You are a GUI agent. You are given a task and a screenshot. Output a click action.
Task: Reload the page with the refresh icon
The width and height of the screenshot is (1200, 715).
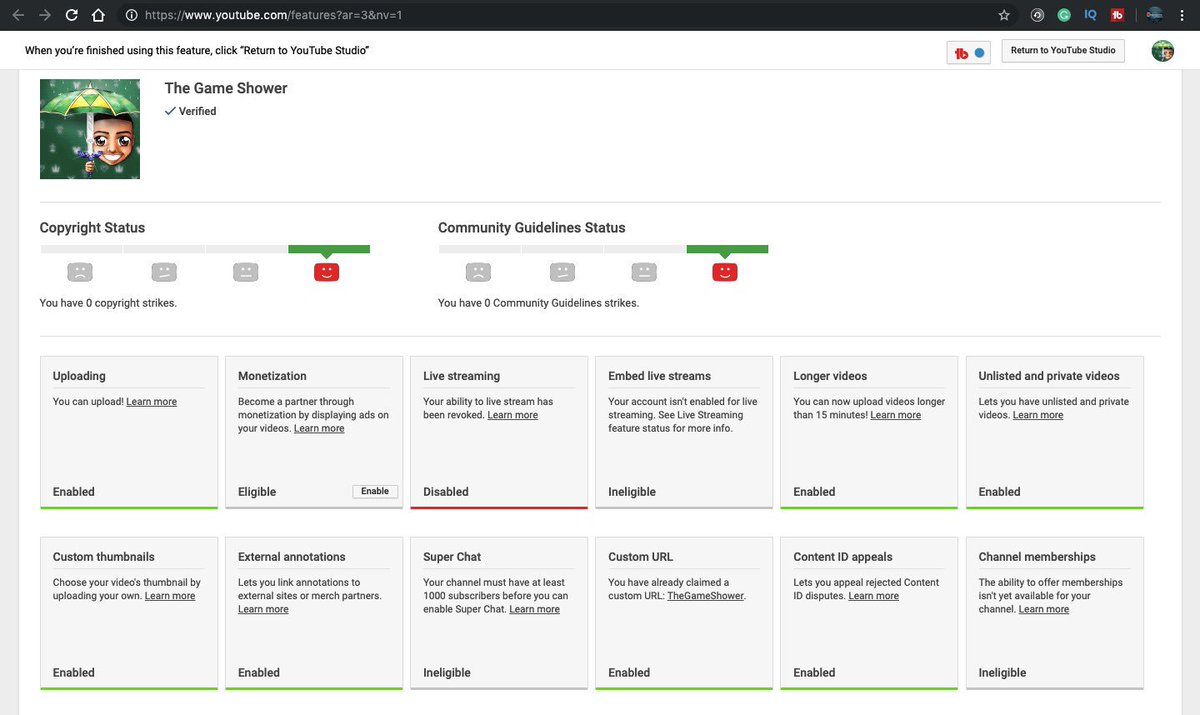71,15
